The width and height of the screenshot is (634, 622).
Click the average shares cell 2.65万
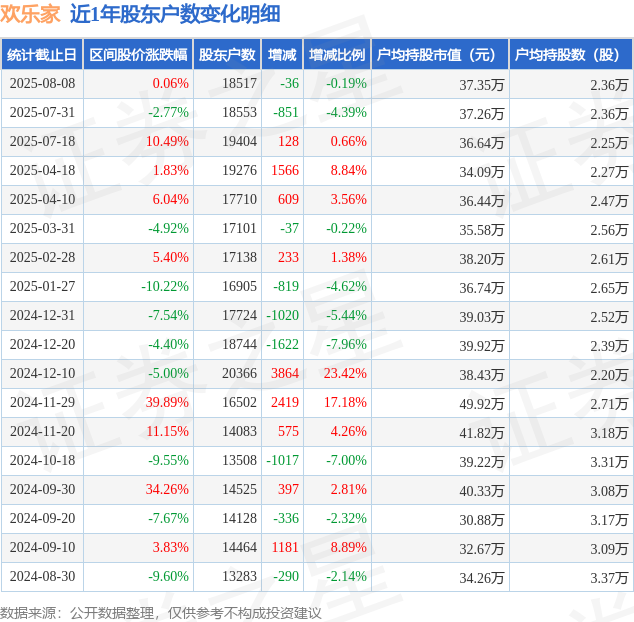coord(609,288)
